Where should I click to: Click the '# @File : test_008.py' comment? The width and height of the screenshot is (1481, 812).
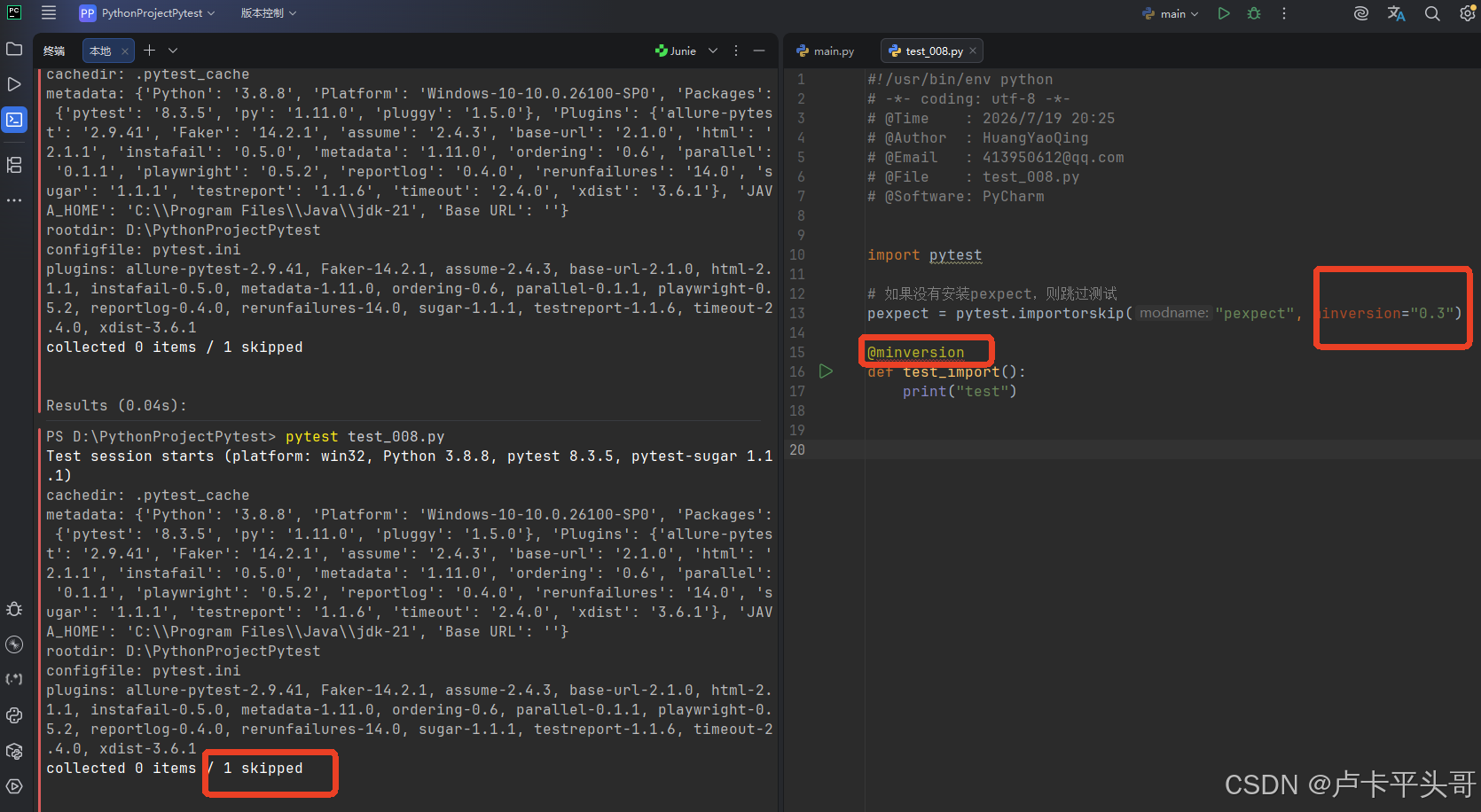(973, 176)
